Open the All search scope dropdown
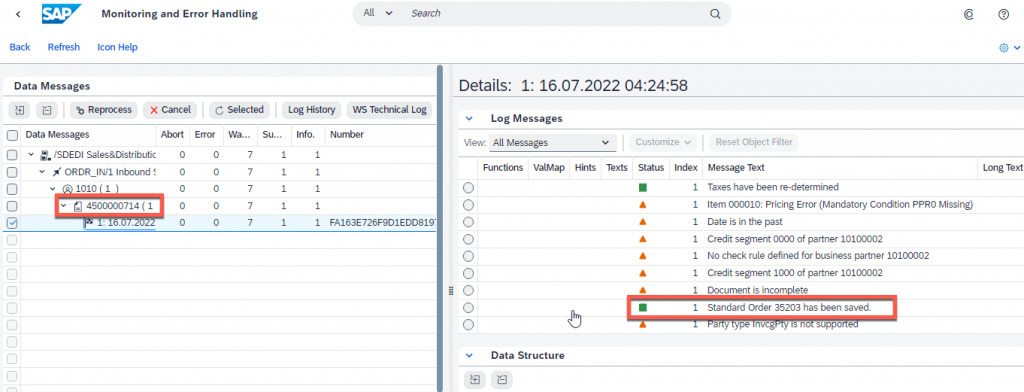 click(378, 13)
